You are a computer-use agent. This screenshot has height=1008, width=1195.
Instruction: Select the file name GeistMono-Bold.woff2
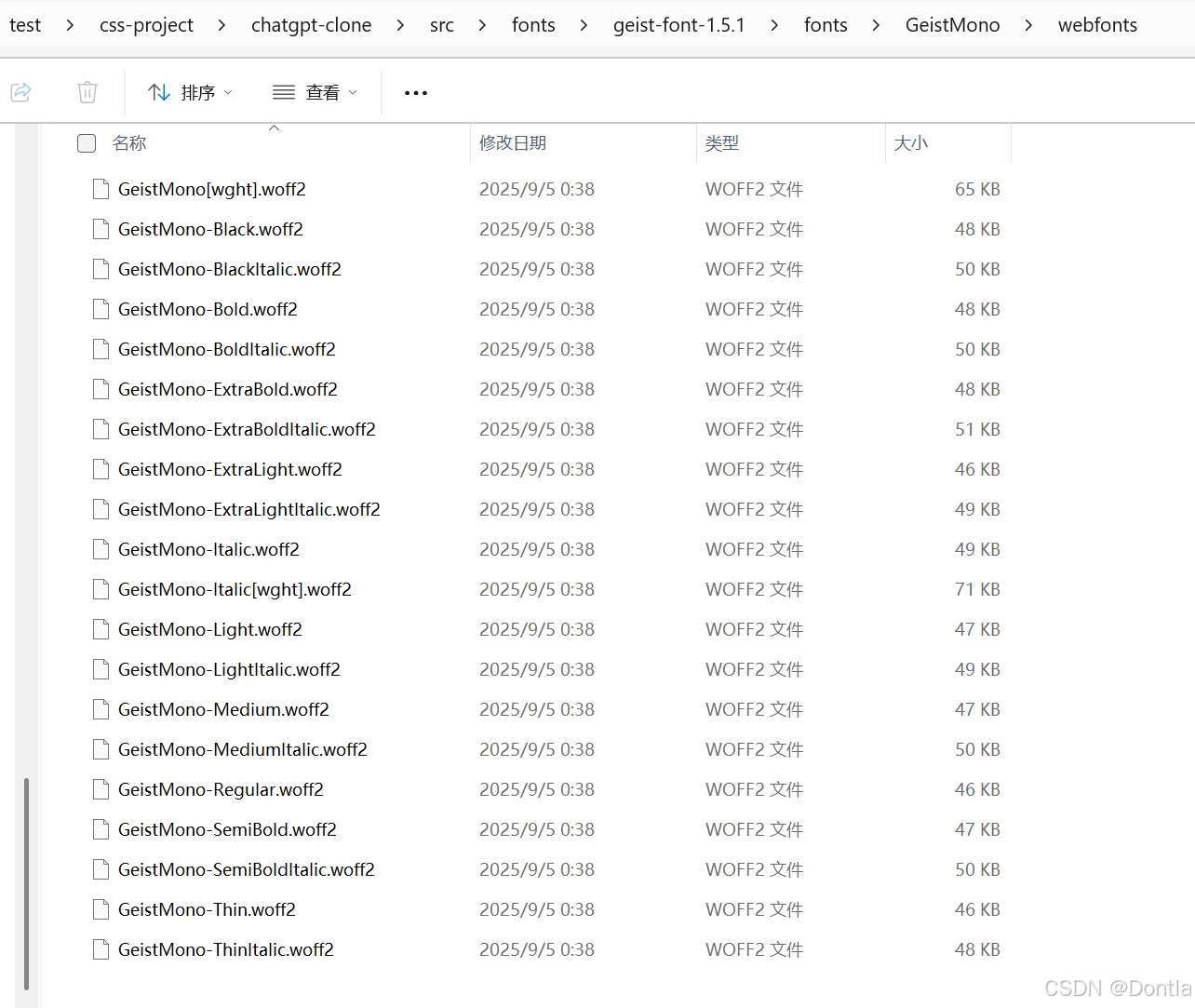pyautogui.click(x=208, y=309)
